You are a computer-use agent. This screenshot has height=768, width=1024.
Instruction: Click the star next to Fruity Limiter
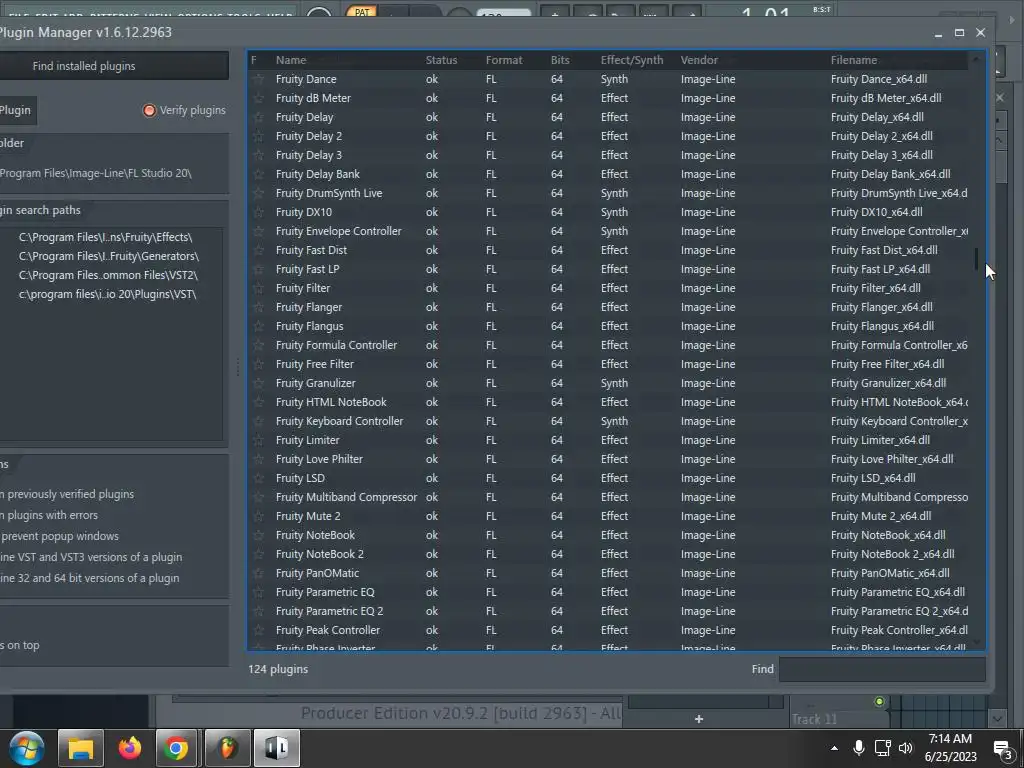click(x=259, y=440)
